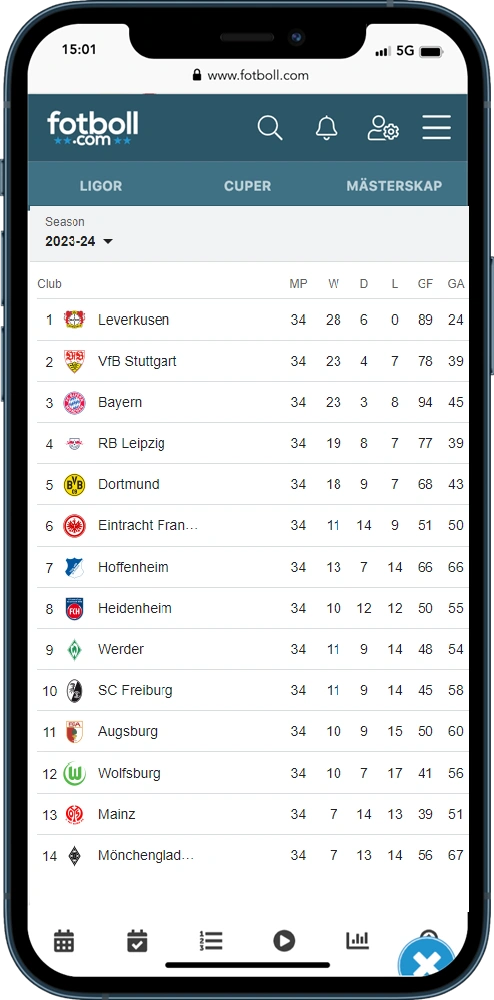Open Leverkusen club row
This screenshot has height=1000, width=494.
(x=252, y=320)
